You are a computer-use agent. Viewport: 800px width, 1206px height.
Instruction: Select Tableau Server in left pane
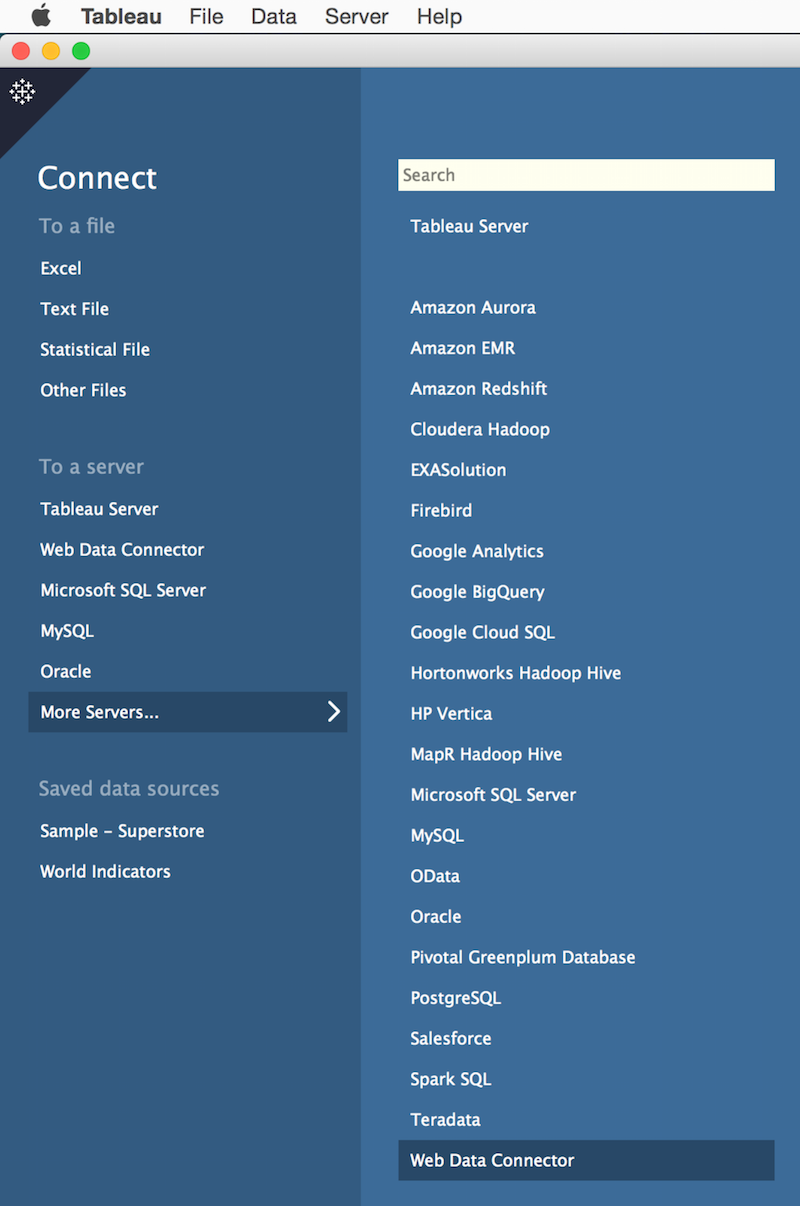pos(99,509)
